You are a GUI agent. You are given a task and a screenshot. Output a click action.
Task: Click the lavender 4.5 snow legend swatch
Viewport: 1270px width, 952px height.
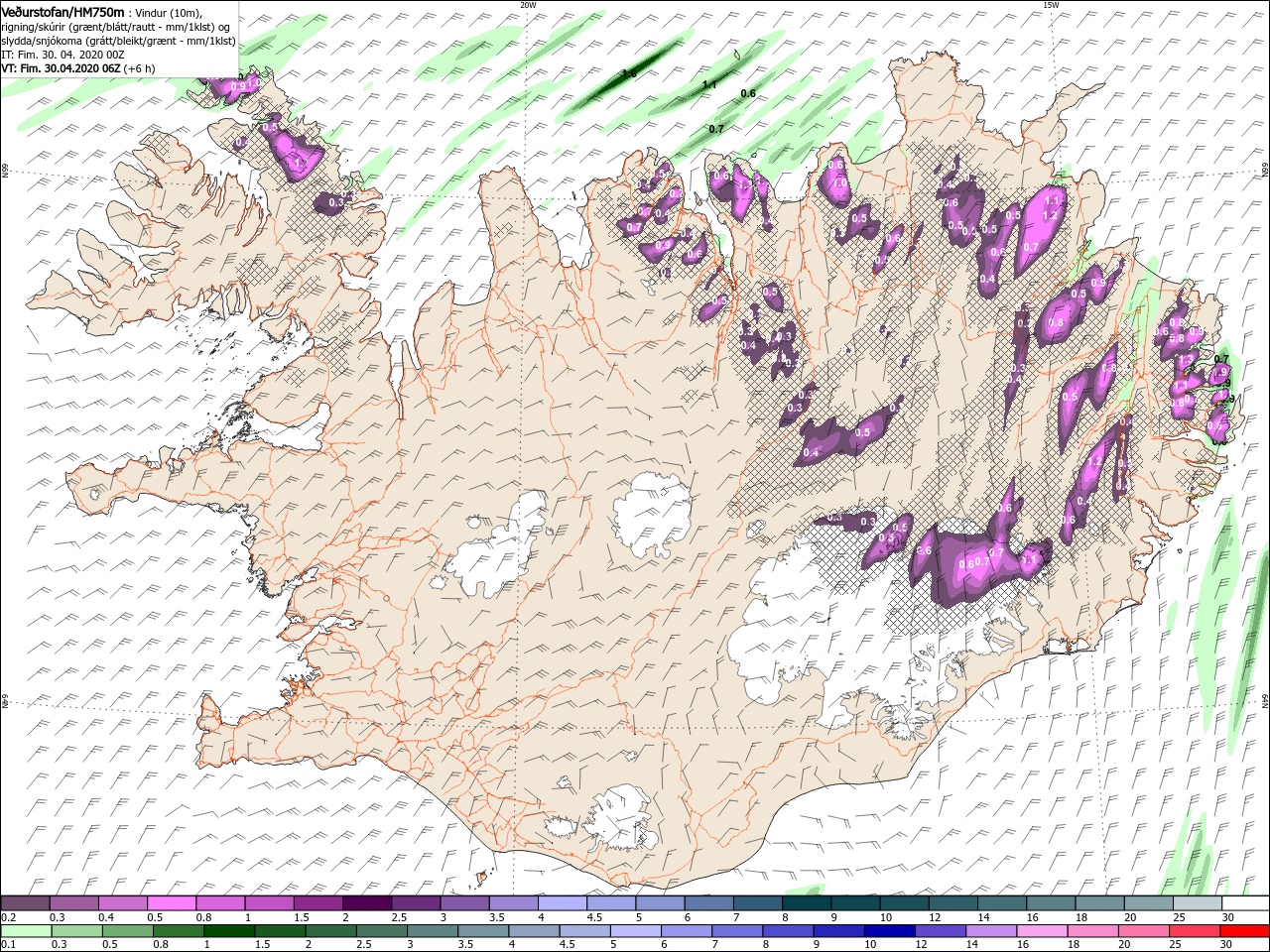[611, 903]
